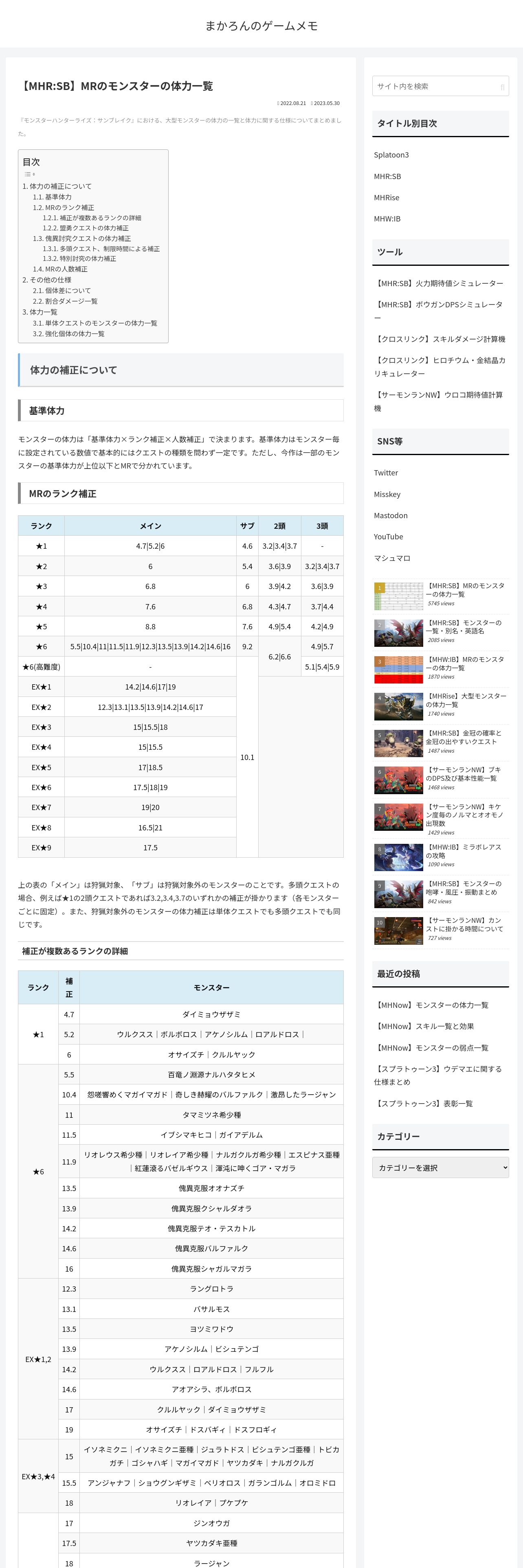Screen dimensions: 523x1568
Task: Click the site search input field
Action: 440,86
